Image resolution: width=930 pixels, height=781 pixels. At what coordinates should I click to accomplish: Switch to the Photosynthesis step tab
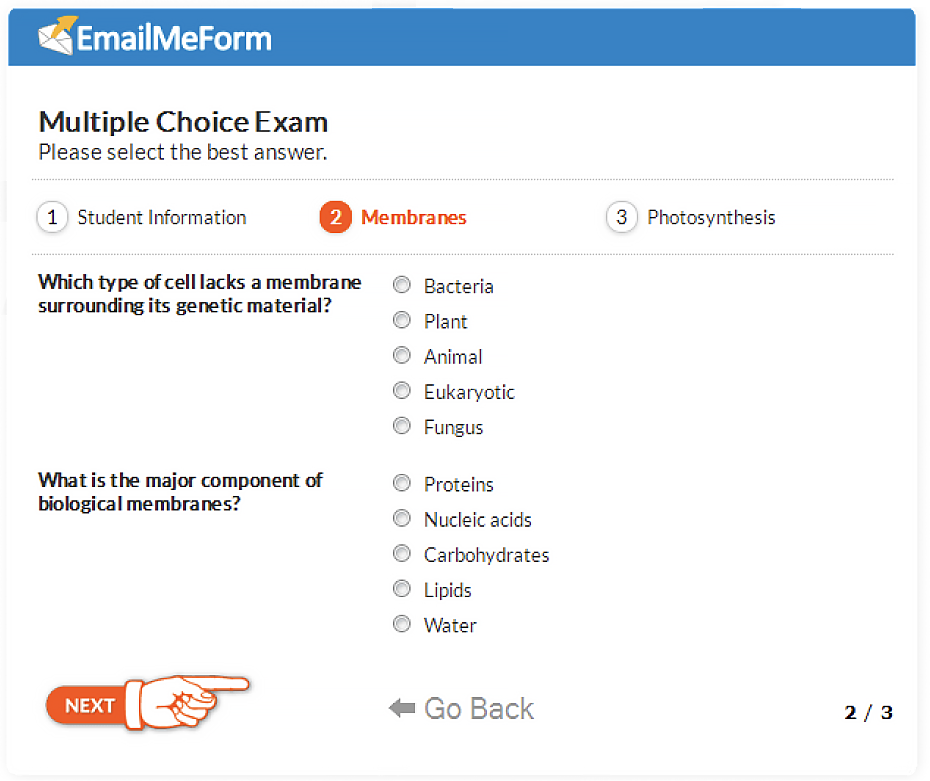tap(711, 218)
